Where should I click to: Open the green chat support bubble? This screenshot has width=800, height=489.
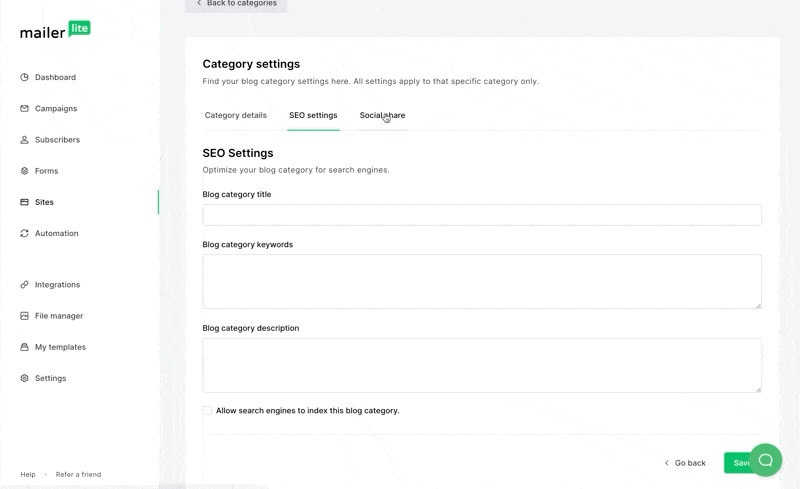(765, 460)
